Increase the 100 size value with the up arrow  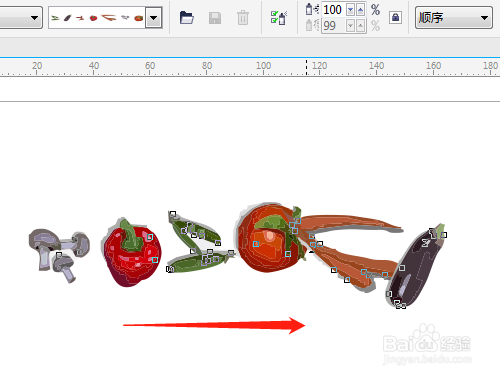tap(360, 10)
